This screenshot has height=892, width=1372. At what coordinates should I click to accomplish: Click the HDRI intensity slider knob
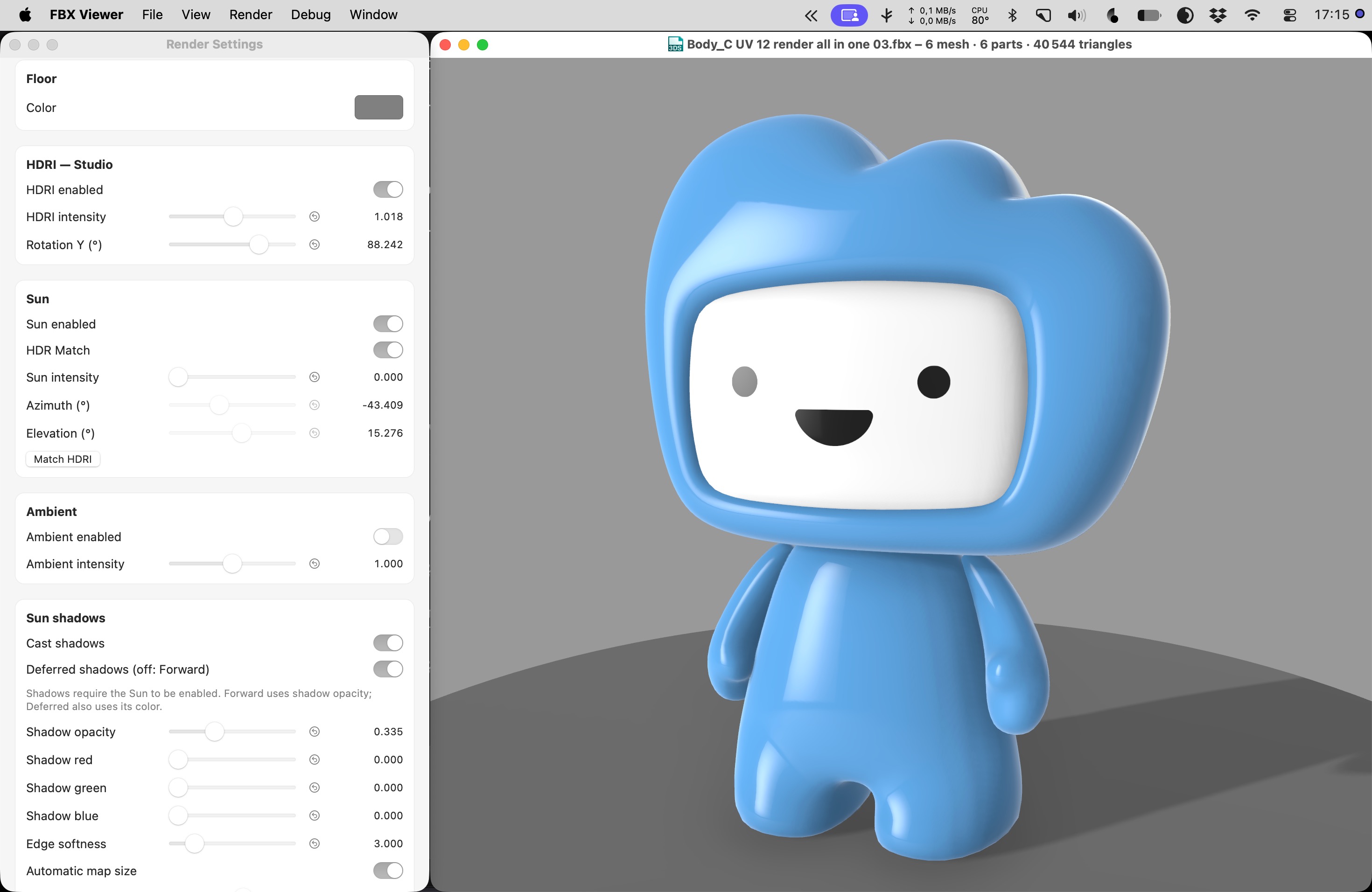tap(233, 216)
